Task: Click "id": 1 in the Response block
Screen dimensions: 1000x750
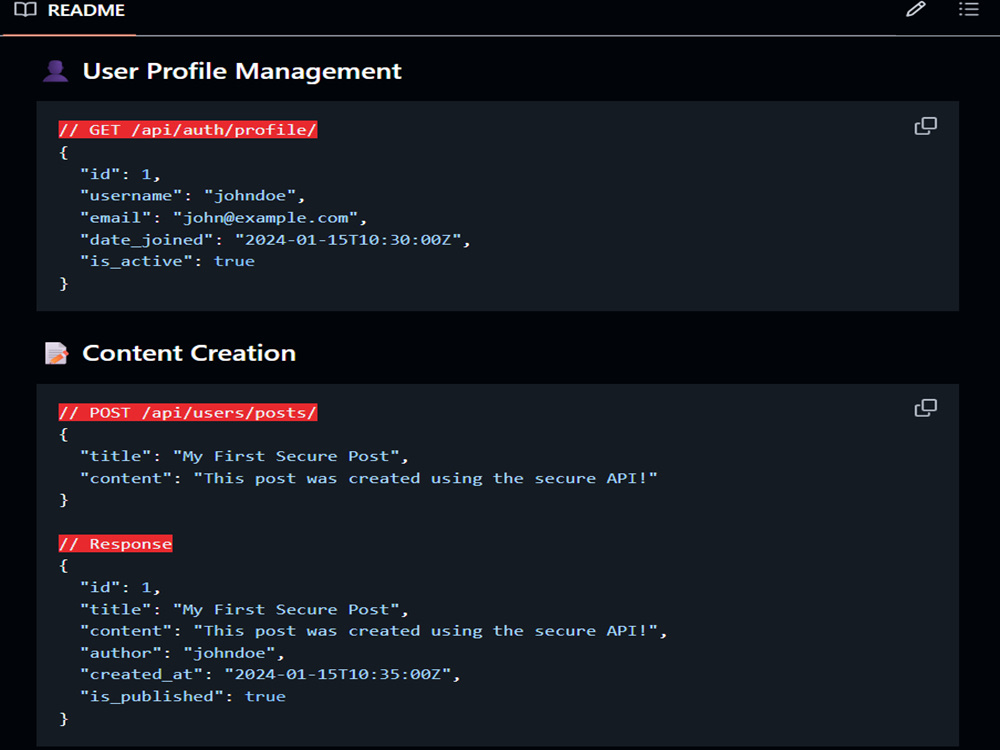Action: pyautogui.click(x=120, y=587)
